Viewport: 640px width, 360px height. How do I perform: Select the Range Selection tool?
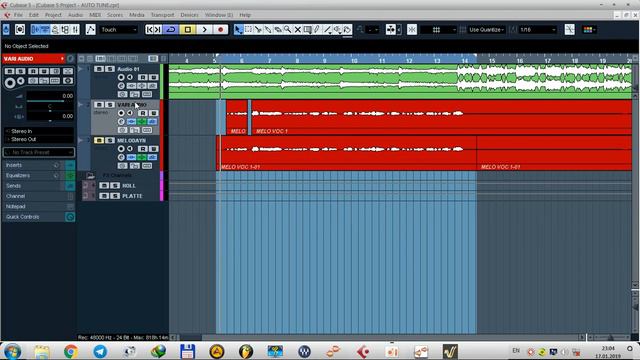pos(248,29)
